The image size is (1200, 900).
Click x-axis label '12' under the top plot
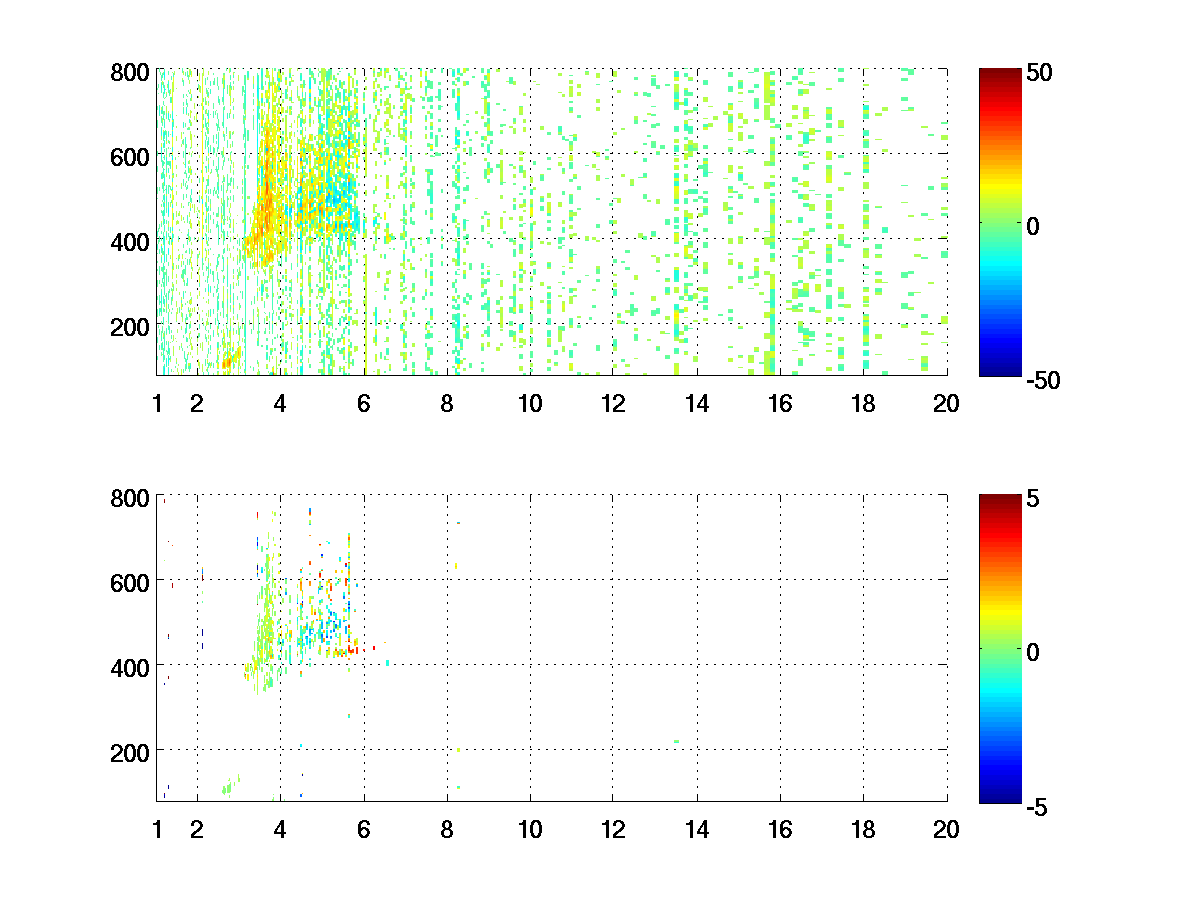613,404
